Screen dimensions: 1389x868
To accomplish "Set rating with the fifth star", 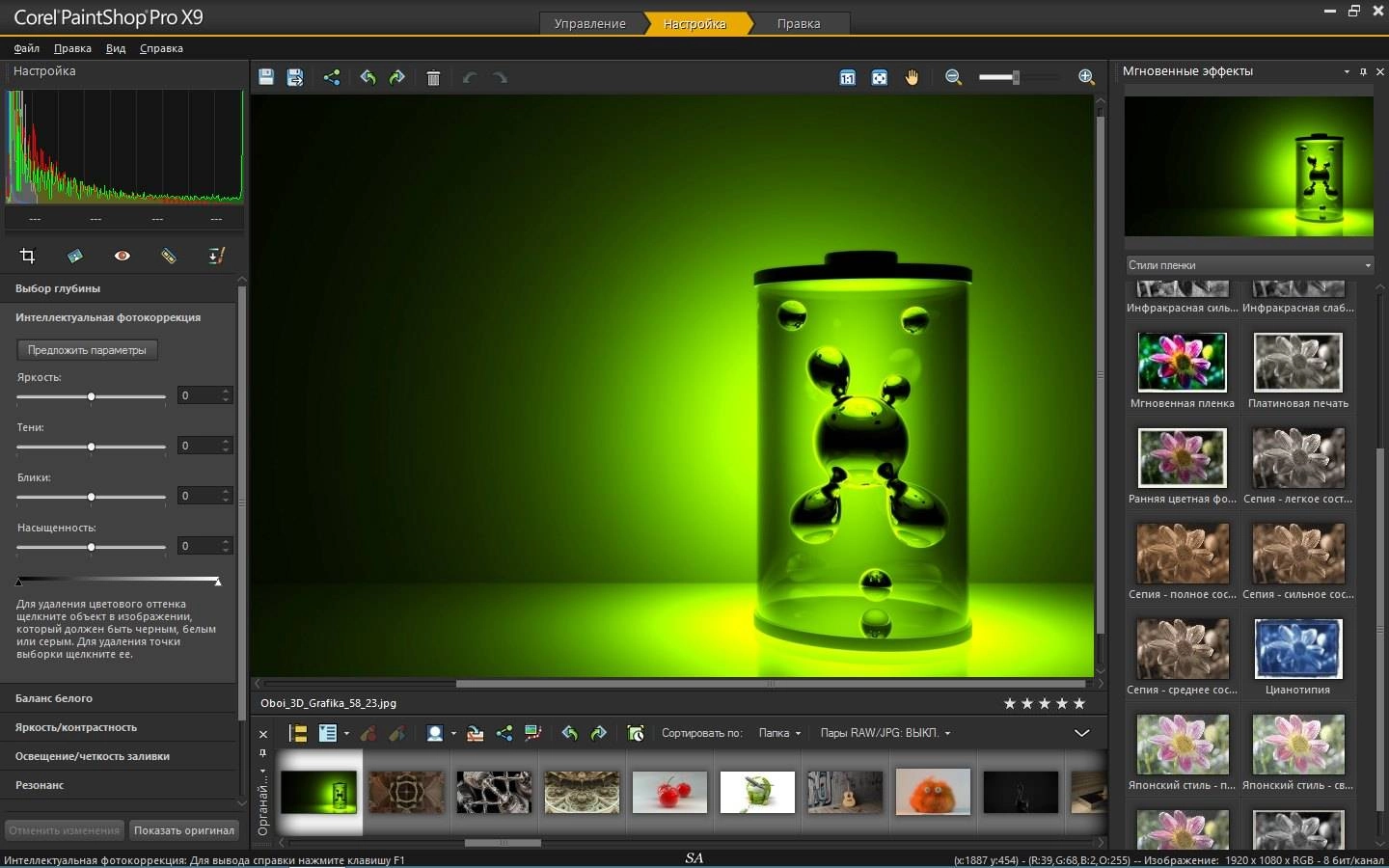I will pos(1079,703).
